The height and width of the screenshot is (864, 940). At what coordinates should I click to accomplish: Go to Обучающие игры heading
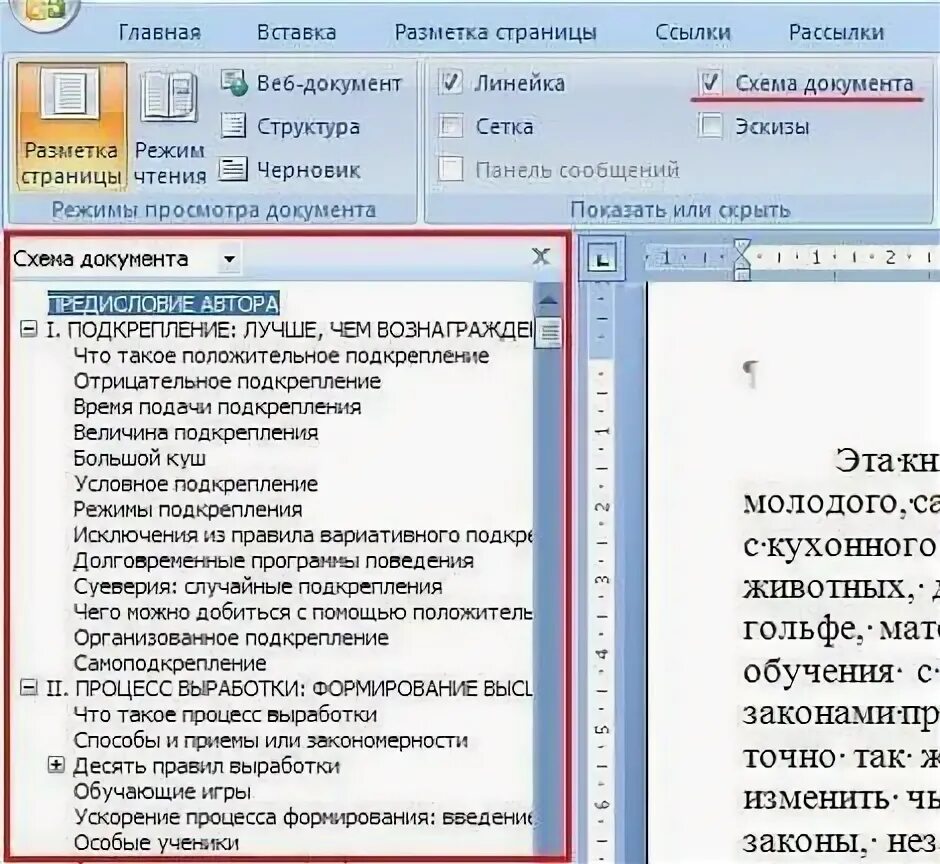(162, 792)
